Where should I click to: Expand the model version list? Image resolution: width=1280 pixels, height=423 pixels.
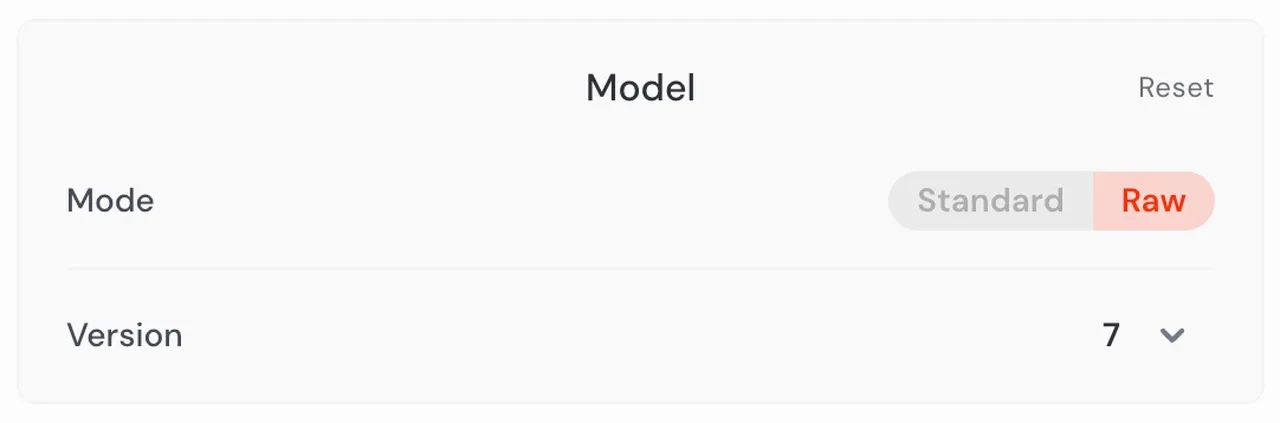pos(1172,335)
